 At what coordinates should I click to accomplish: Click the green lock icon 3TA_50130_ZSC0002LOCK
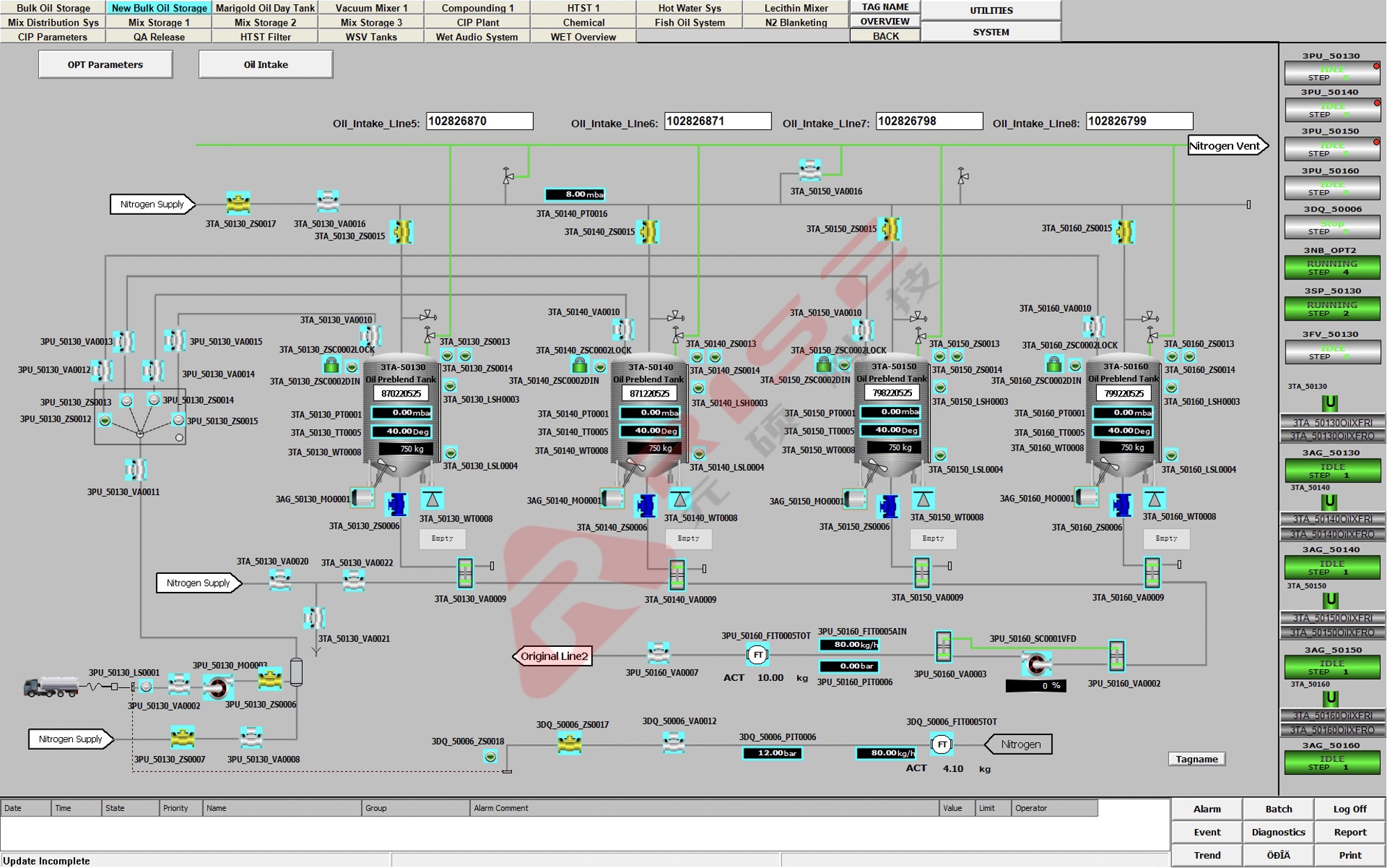(x=331, y=365)
